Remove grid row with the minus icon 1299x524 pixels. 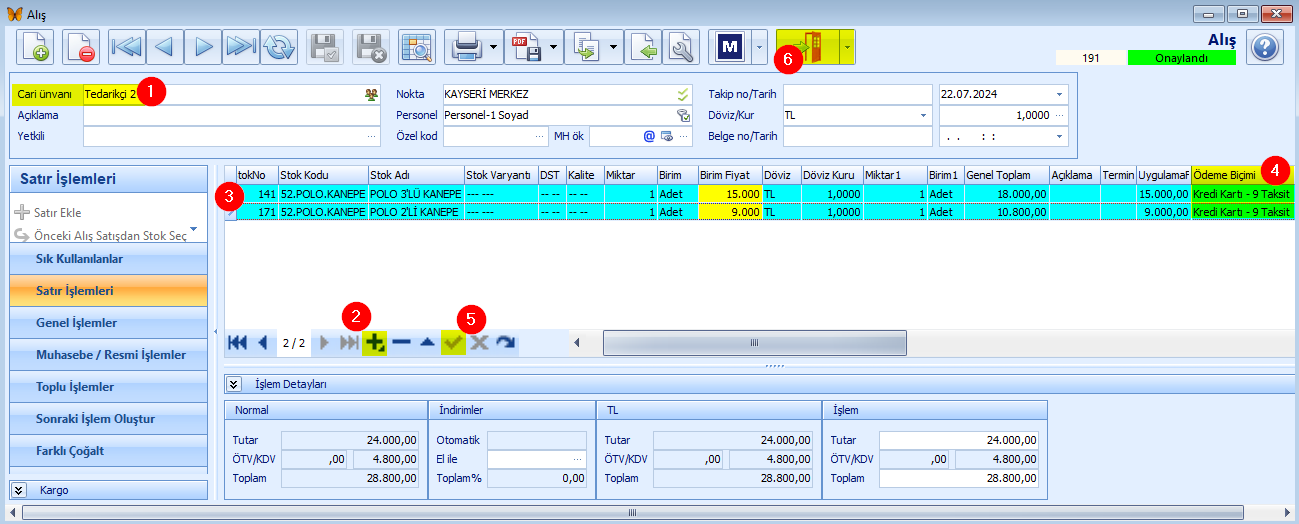pyautogui.click(x=401, y=342)
